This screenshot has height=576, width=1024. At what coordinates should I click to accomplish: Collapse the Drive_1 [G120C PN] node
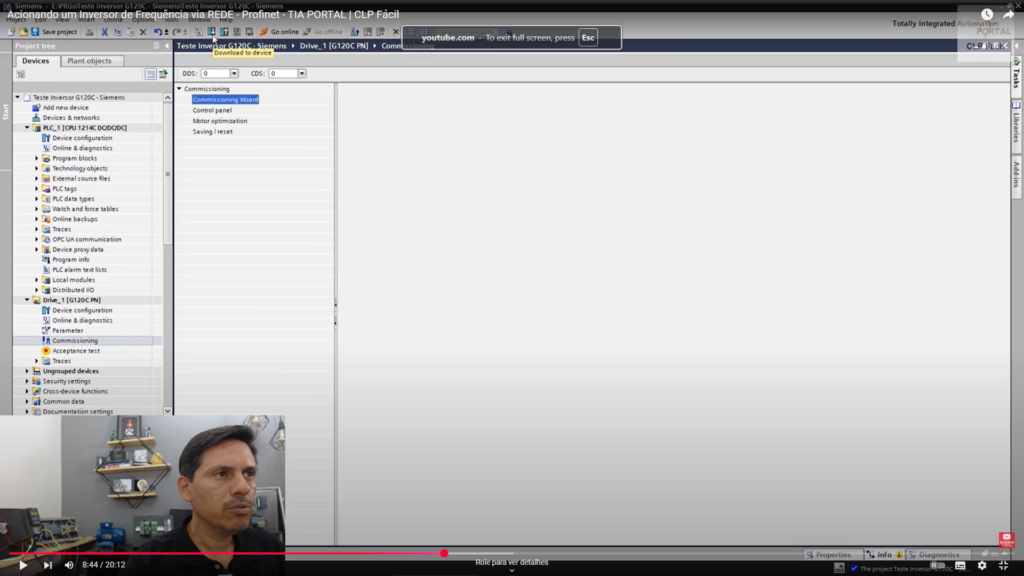point(27,300)
